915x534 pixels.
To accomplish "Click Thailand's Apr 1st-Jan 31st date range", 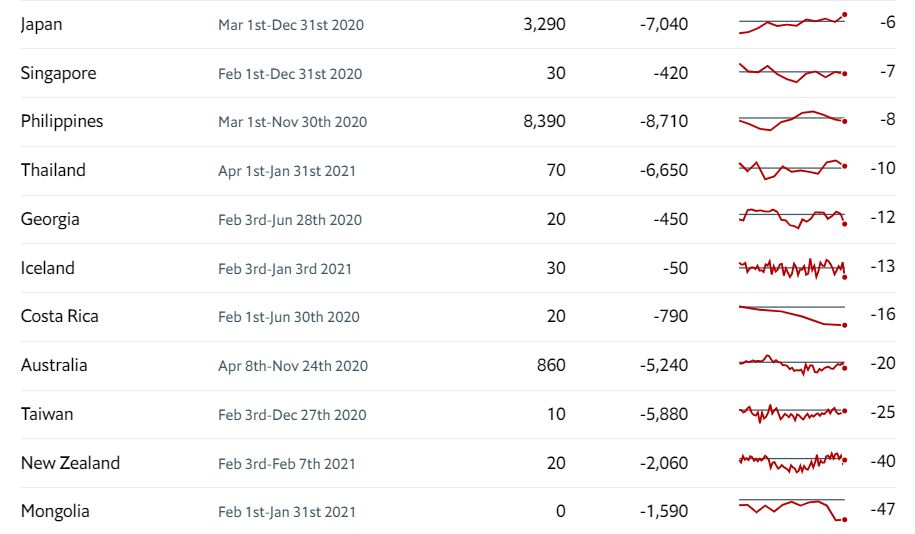I will (x=286, y=171).
